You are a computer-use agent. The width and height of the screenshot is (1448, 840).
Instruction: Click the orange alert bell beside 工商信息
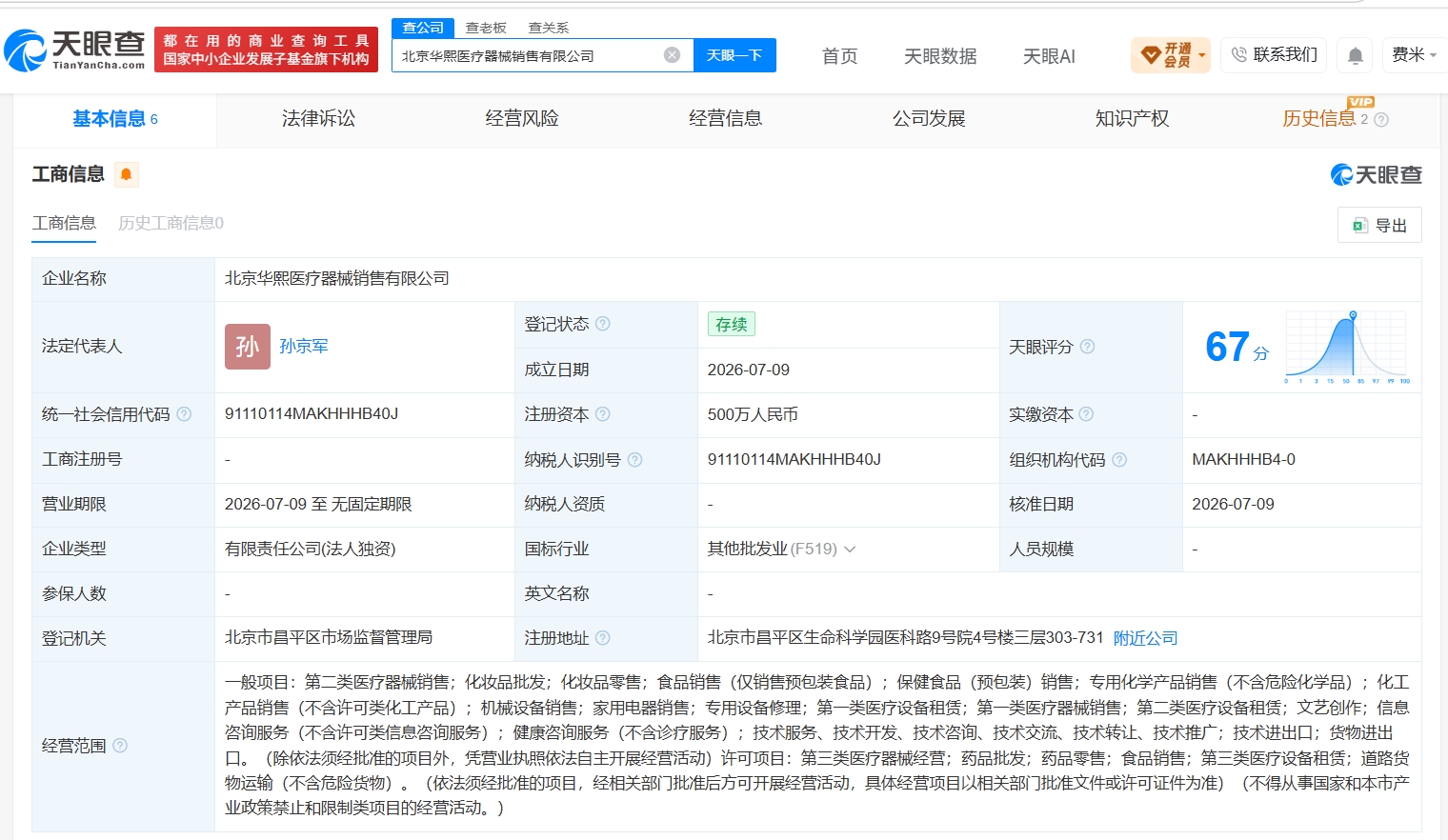click(126, 174)
